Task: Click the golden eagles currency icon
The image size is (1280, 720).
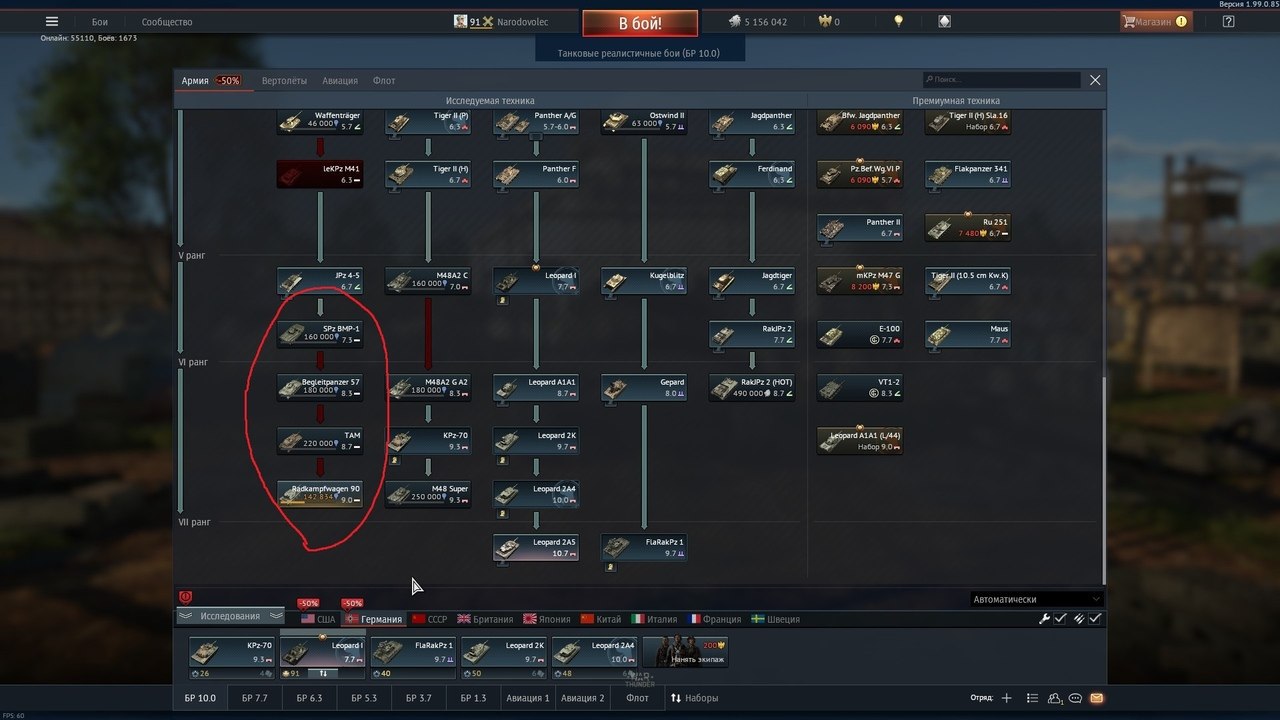Action: (825, 21)
